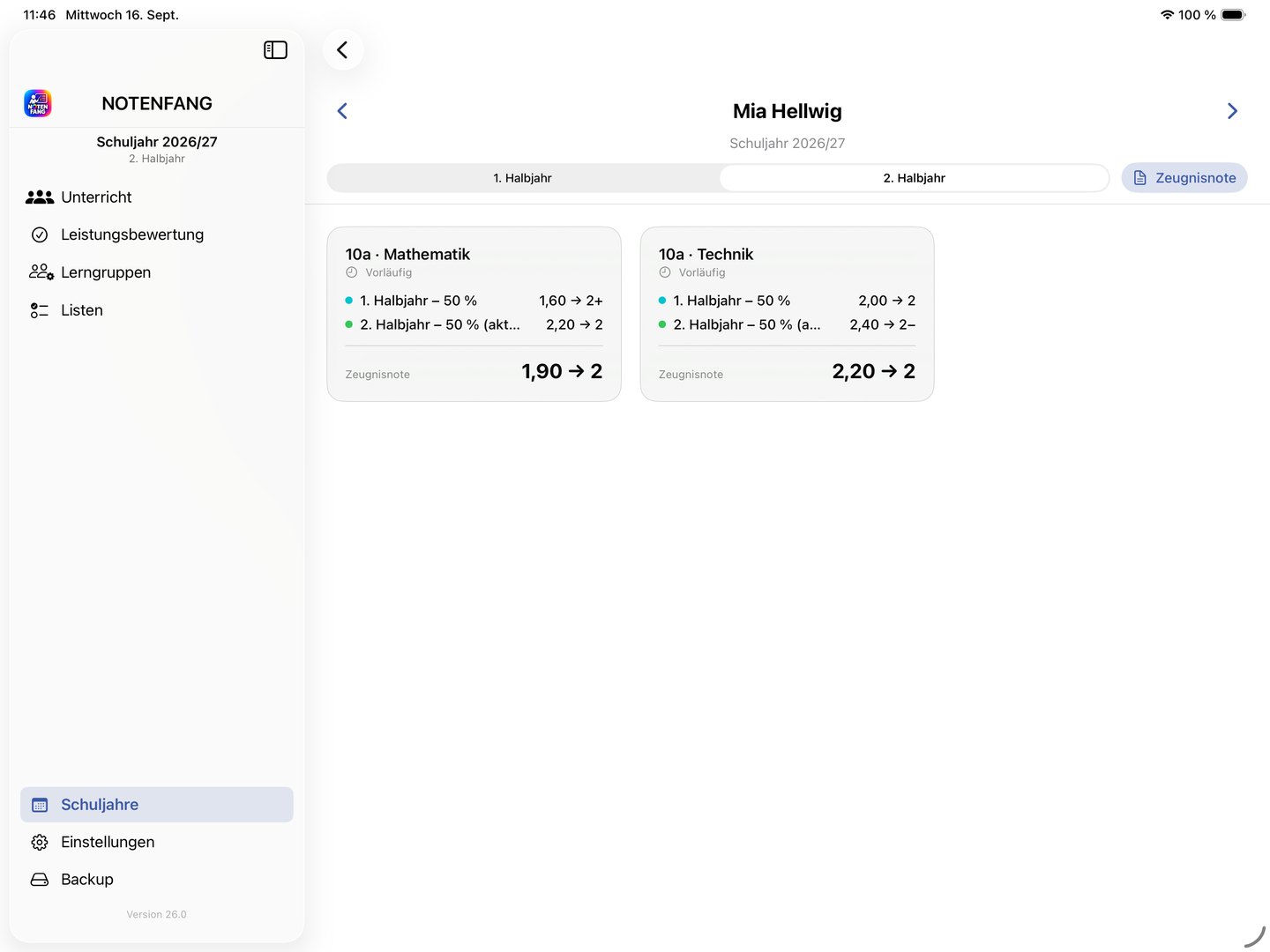Select Technik 2. Halbjahr grade row
This screenshot has height=952, width=1270.
(788, 324)
